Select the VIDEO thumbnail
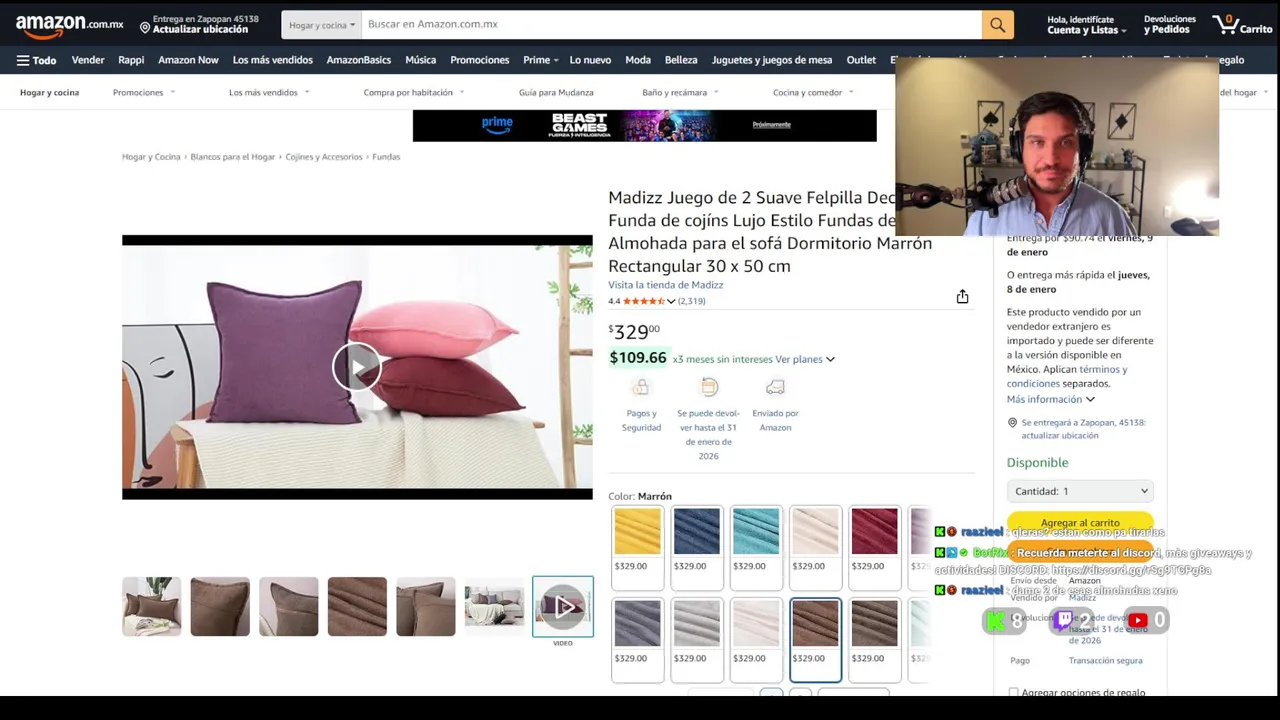 (x=563, y=606)
